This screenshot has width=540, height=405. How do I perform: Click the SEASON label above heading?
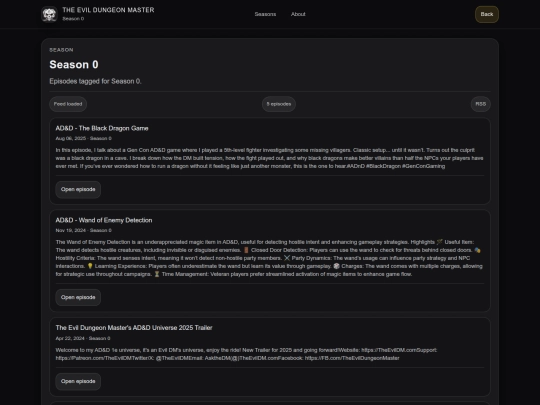point(61,50)
